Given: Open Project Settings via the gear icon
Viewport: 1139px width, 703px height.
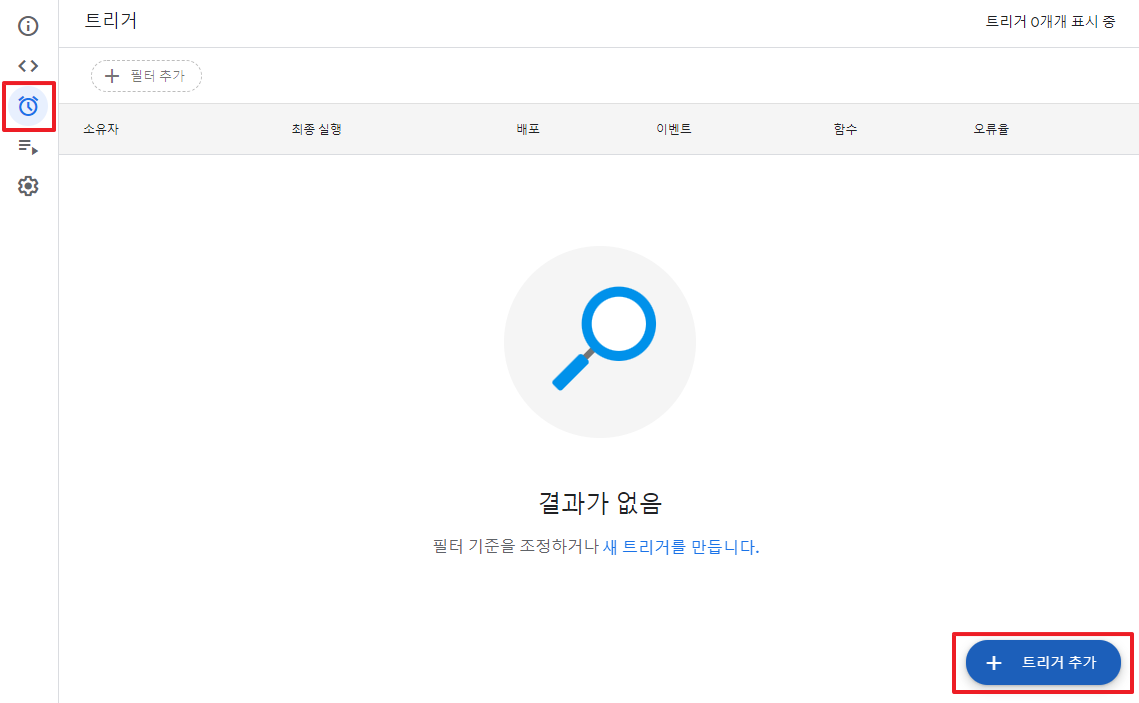Looking at the screenshot, I should 27,186.
